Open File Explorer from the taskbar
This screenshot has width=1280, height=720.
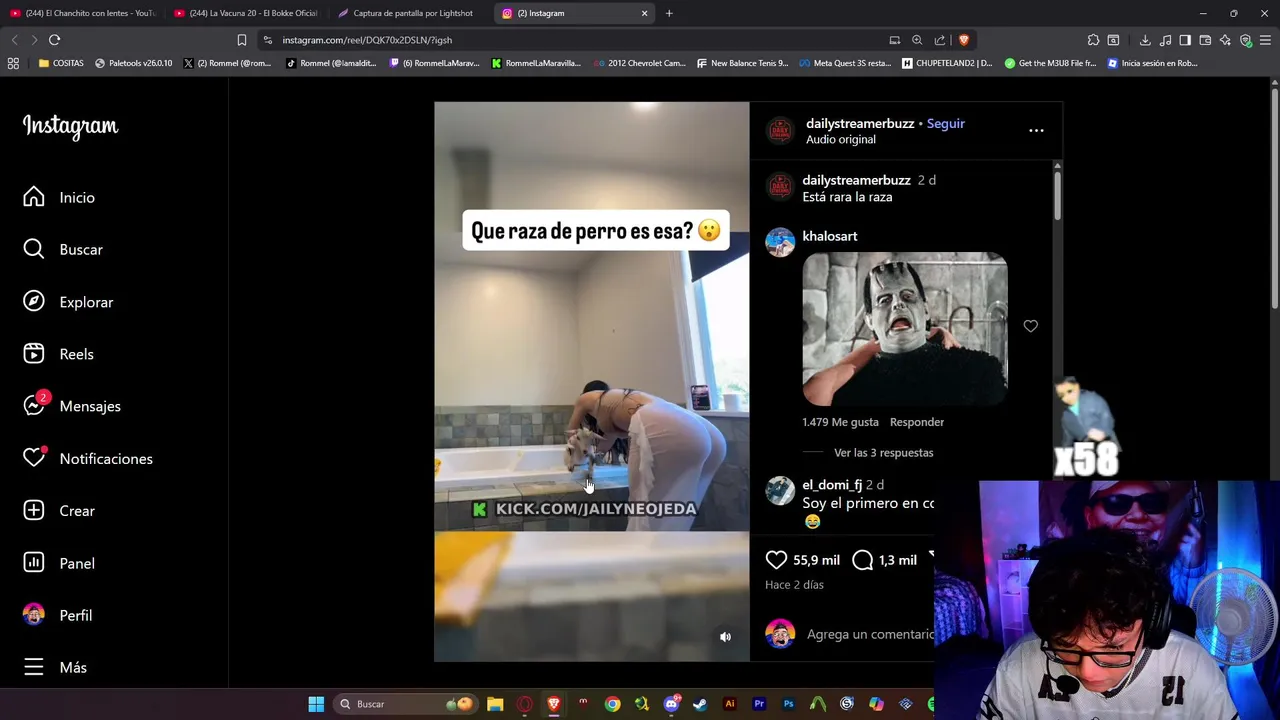pyautogui.click(x=495, y=704)
